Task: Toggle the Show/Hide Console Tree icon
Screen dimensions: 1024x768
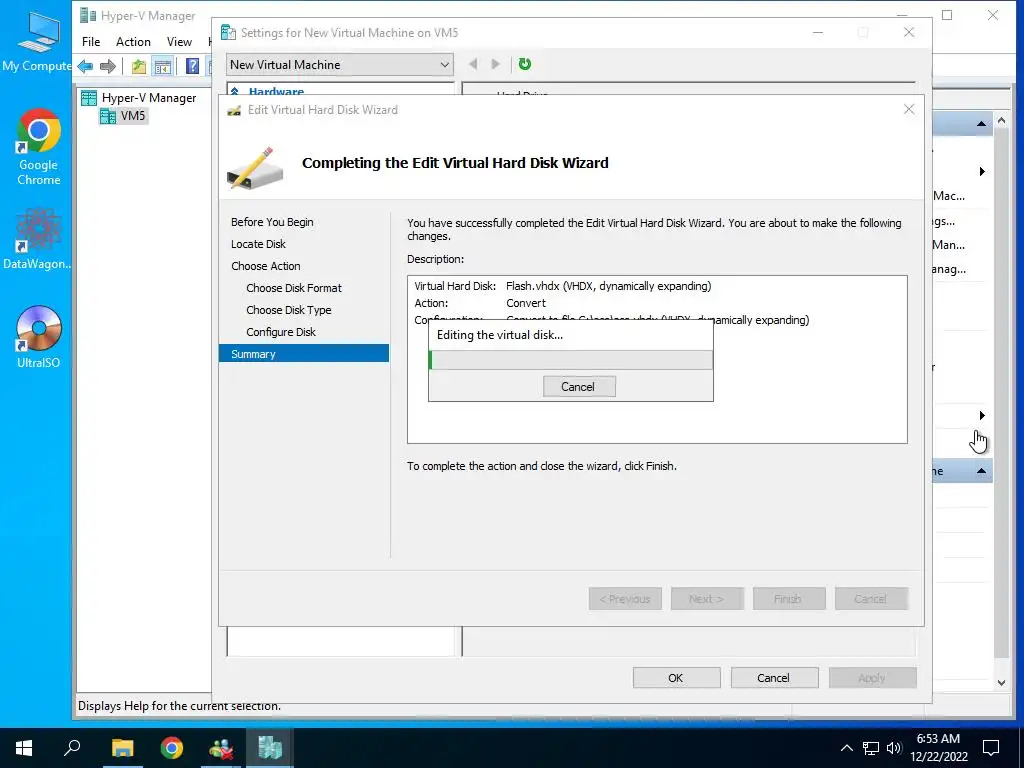Action: coord(162,66)
